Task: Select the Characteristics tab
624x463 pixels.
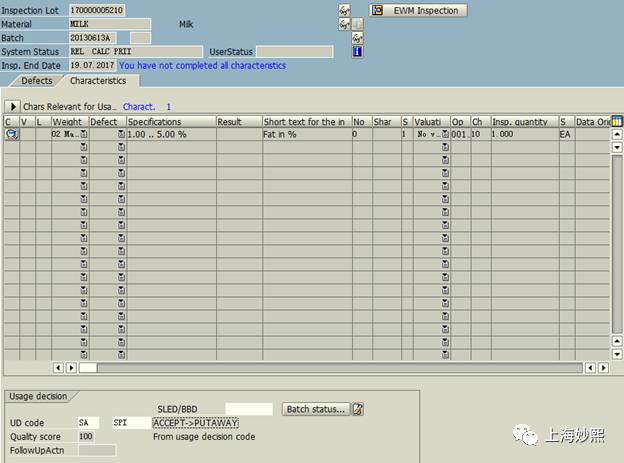Action: [98, 80]
